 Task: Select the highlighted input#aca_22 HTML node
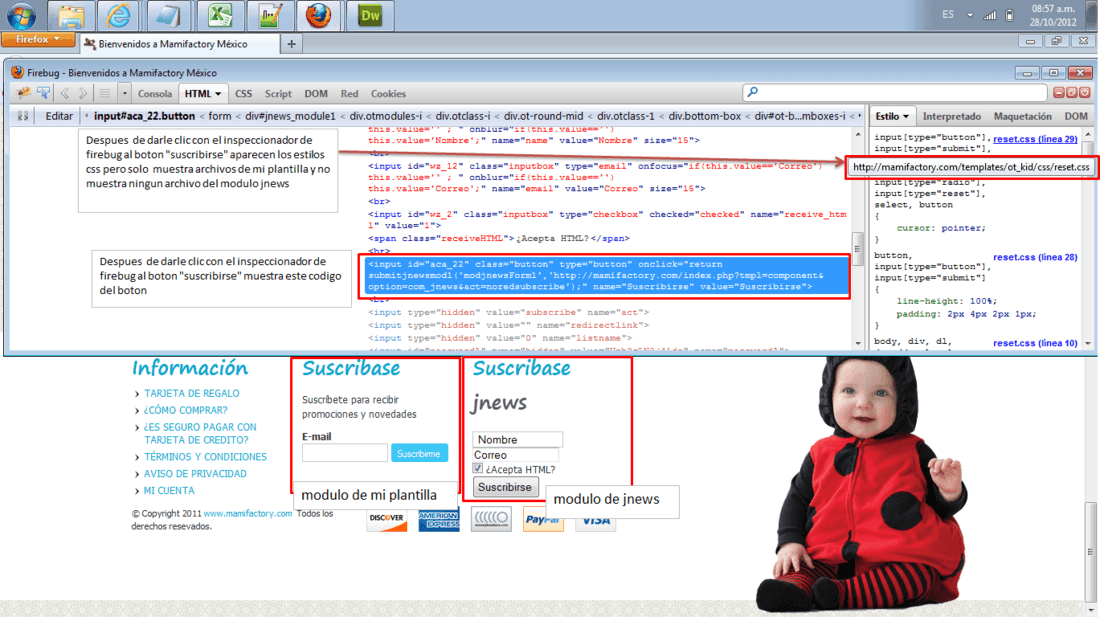(605, 276)
